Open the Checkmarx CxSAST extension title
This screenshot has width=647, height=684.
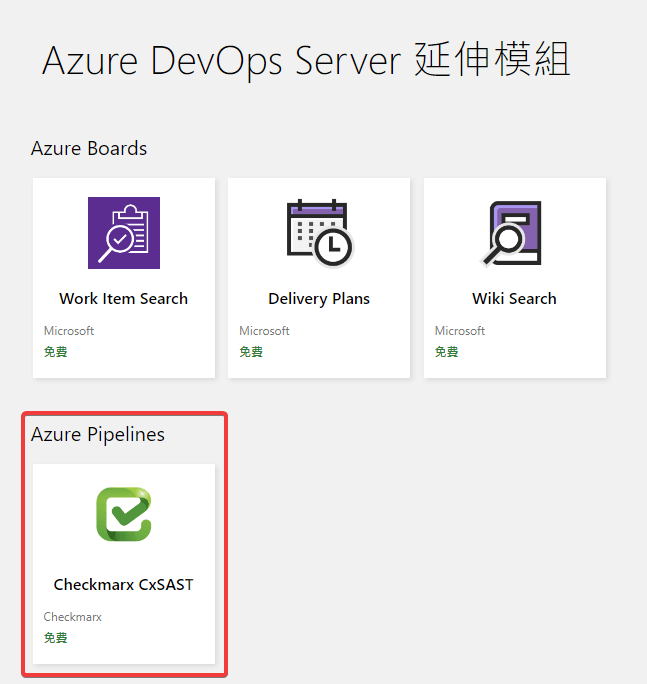[123, 585]
